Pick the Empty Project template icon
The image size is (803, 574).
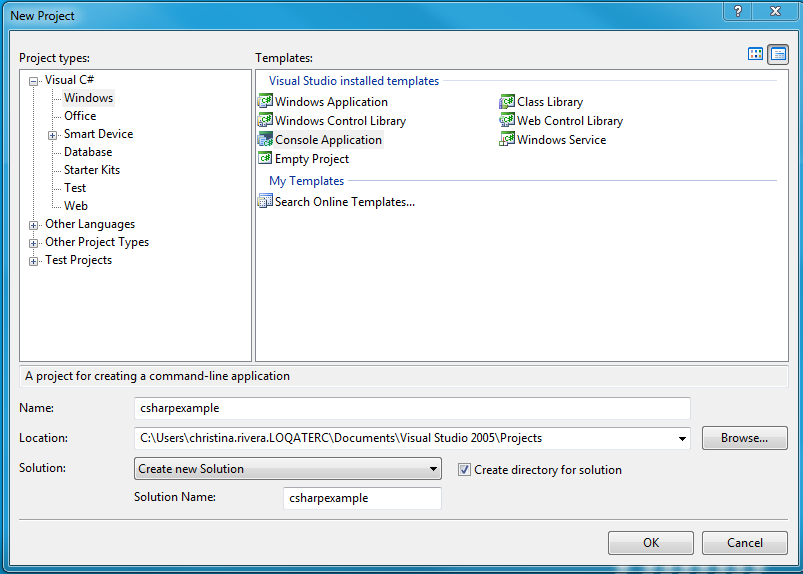coord(265,158)
